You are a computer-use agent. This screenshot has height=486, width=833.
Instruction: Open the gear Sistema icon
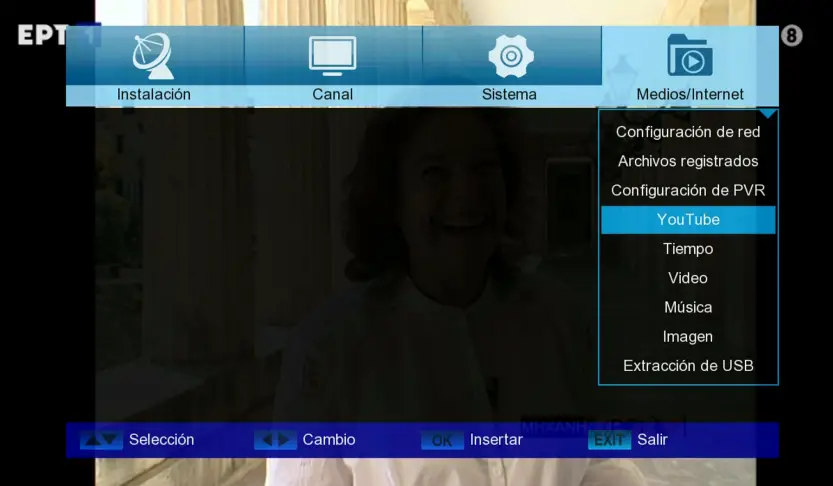(x=511, y=56)
